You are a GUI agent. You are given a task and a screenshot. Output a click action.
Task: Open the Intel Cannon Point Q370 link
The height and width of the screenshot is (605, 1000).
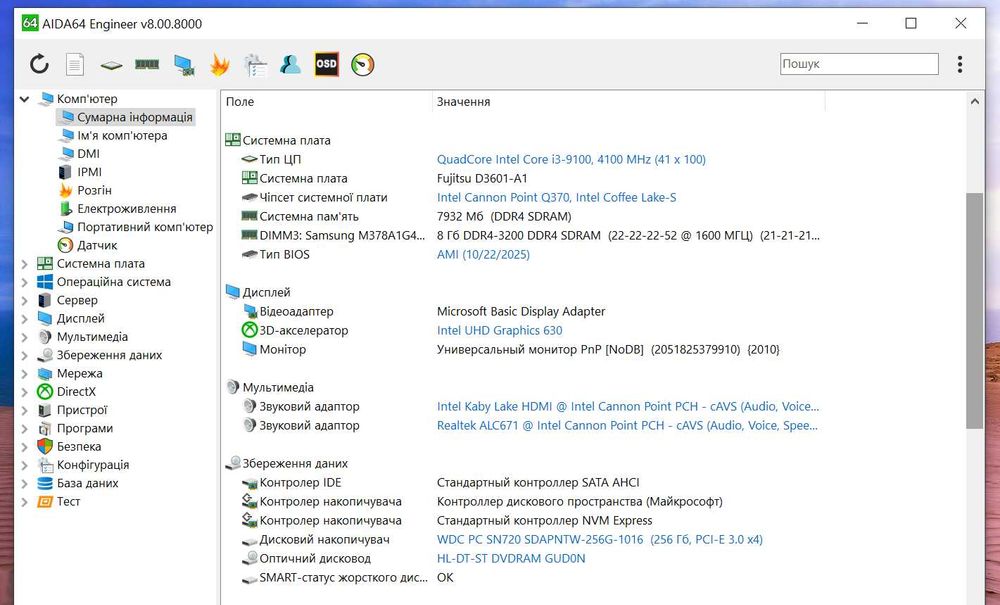556,198
